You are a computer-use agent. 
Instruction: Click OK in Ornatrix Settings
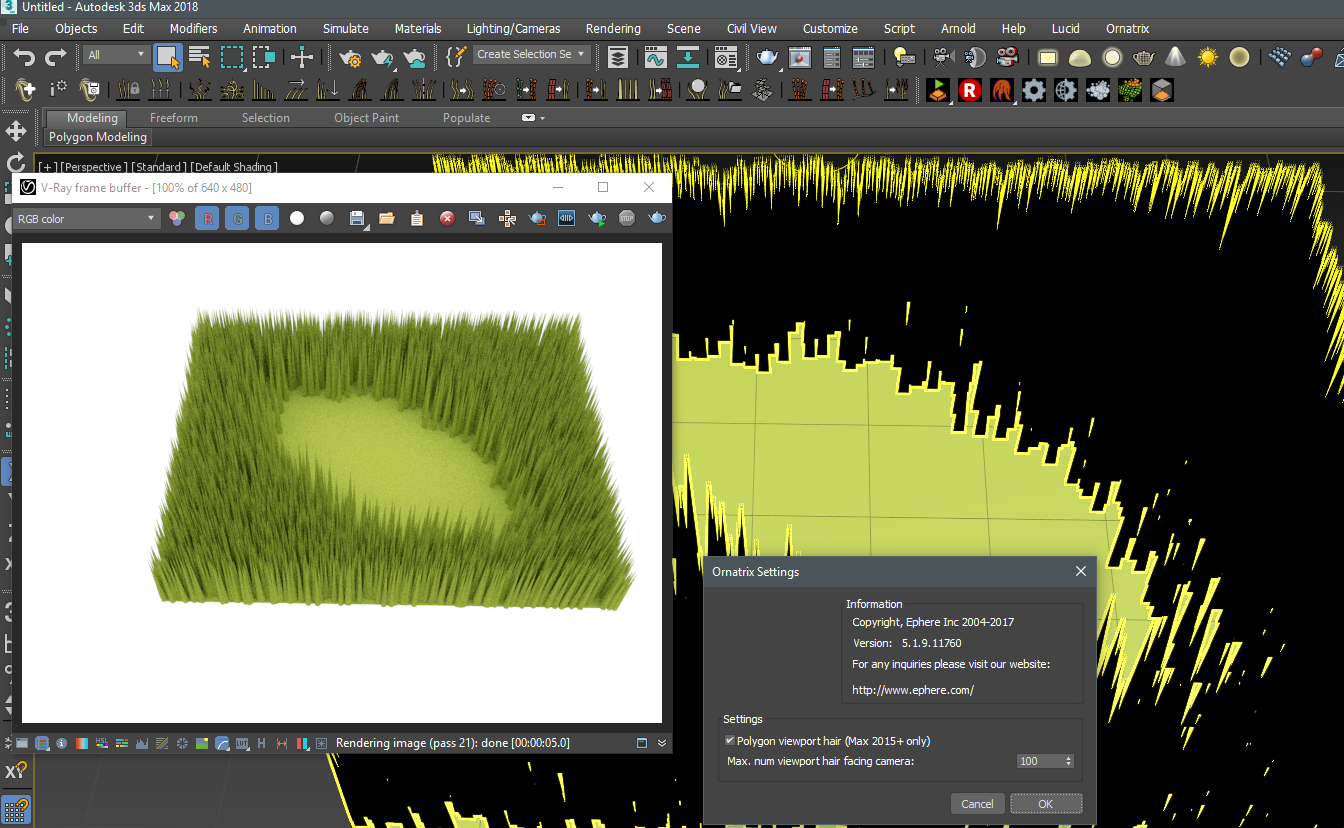(x=1045, y=804)
